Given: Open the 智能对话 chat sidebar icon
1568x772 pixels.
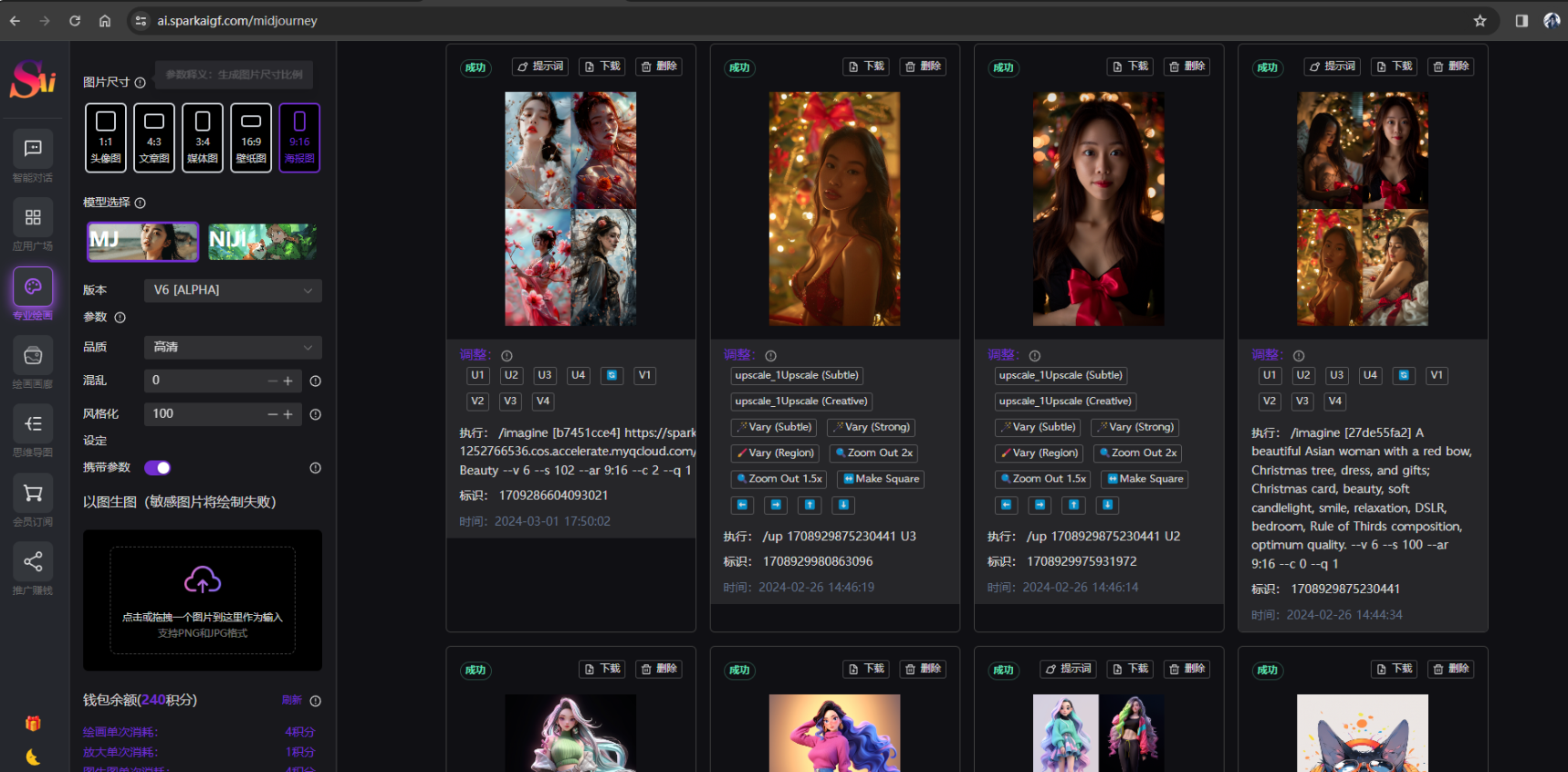Looking at the screenshot, I should tap(33, 149).
